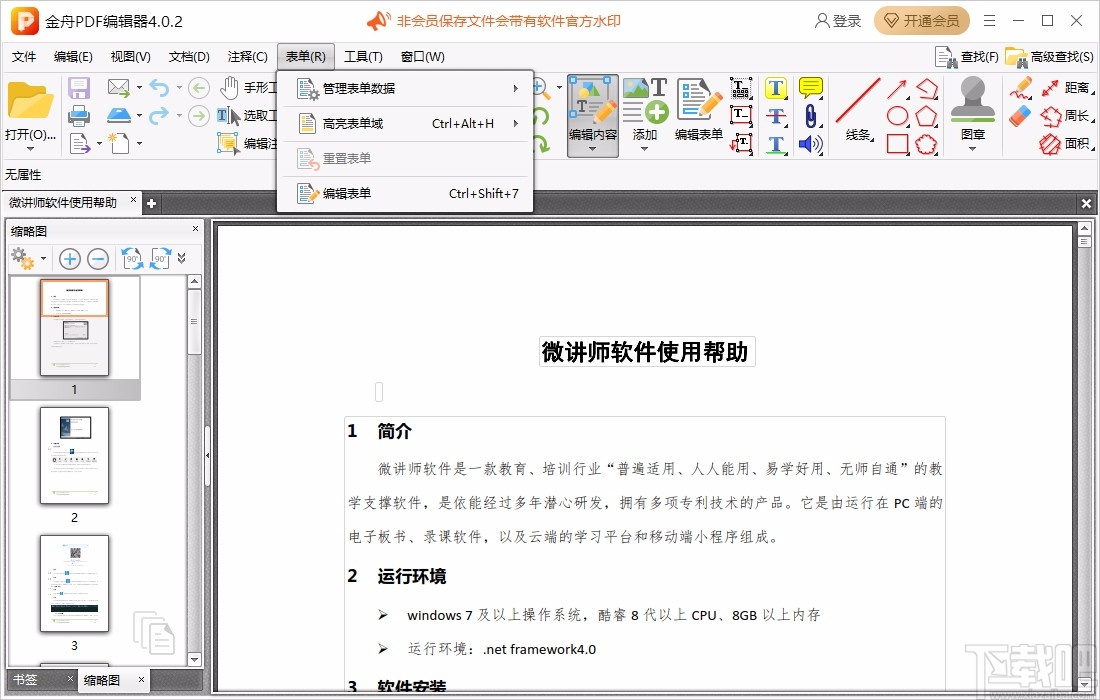The width and height of the screenshot is (1100, 700).
Task: Attach a file with the paperclip tool
Action: tap(812, 116)
